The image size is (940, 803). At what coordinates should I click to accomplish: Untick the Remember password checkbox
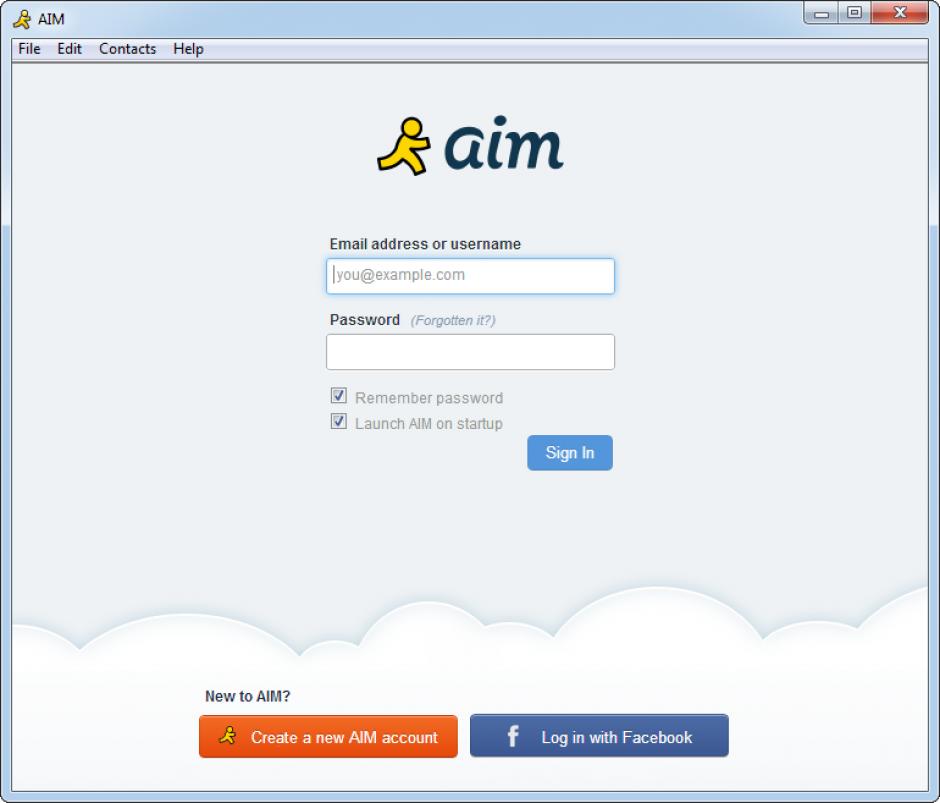point(339,396)
